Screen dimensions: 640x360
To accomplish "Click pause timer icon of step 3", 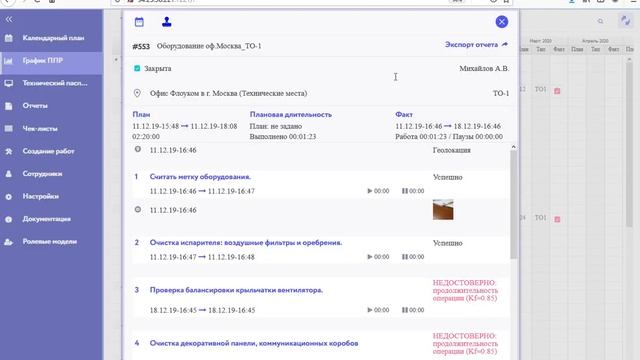I will 404,310.
